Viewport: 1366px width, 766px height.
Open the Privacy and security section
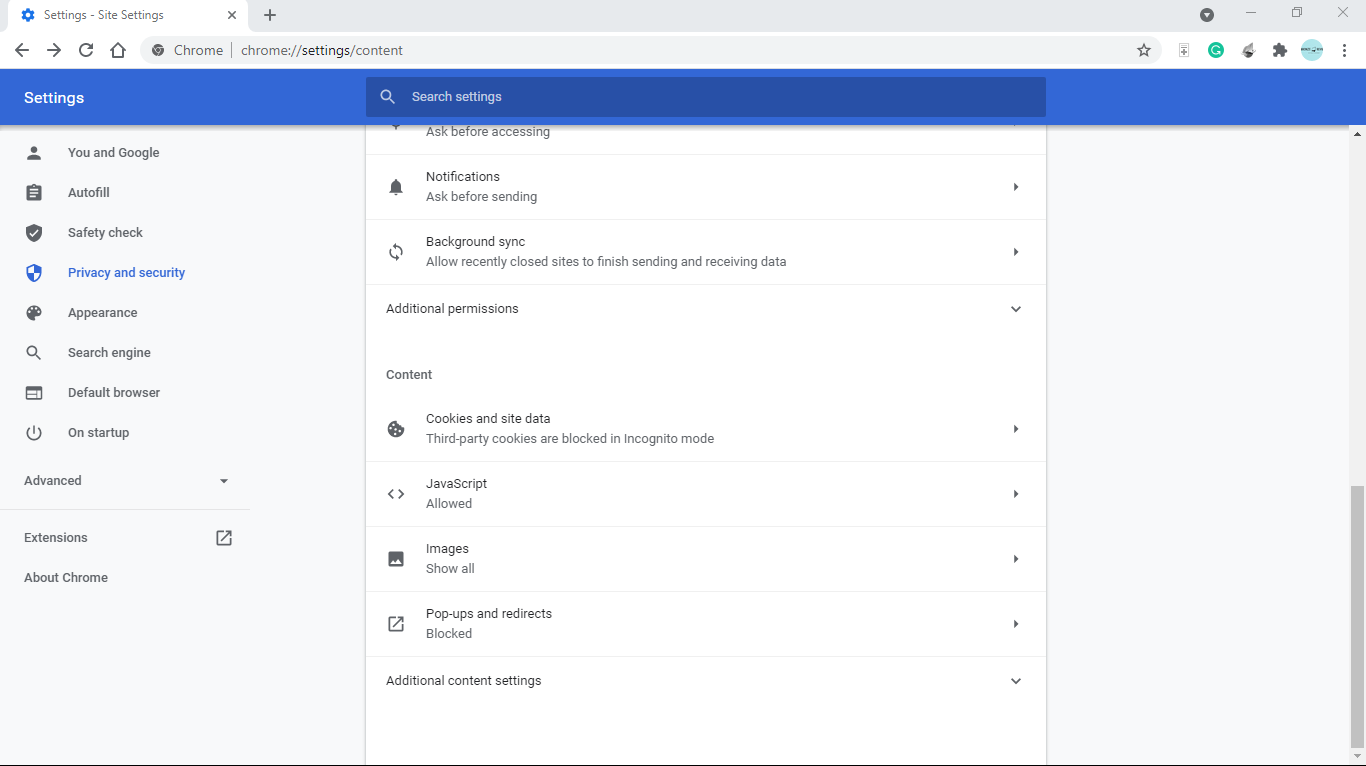click(126, 273)
